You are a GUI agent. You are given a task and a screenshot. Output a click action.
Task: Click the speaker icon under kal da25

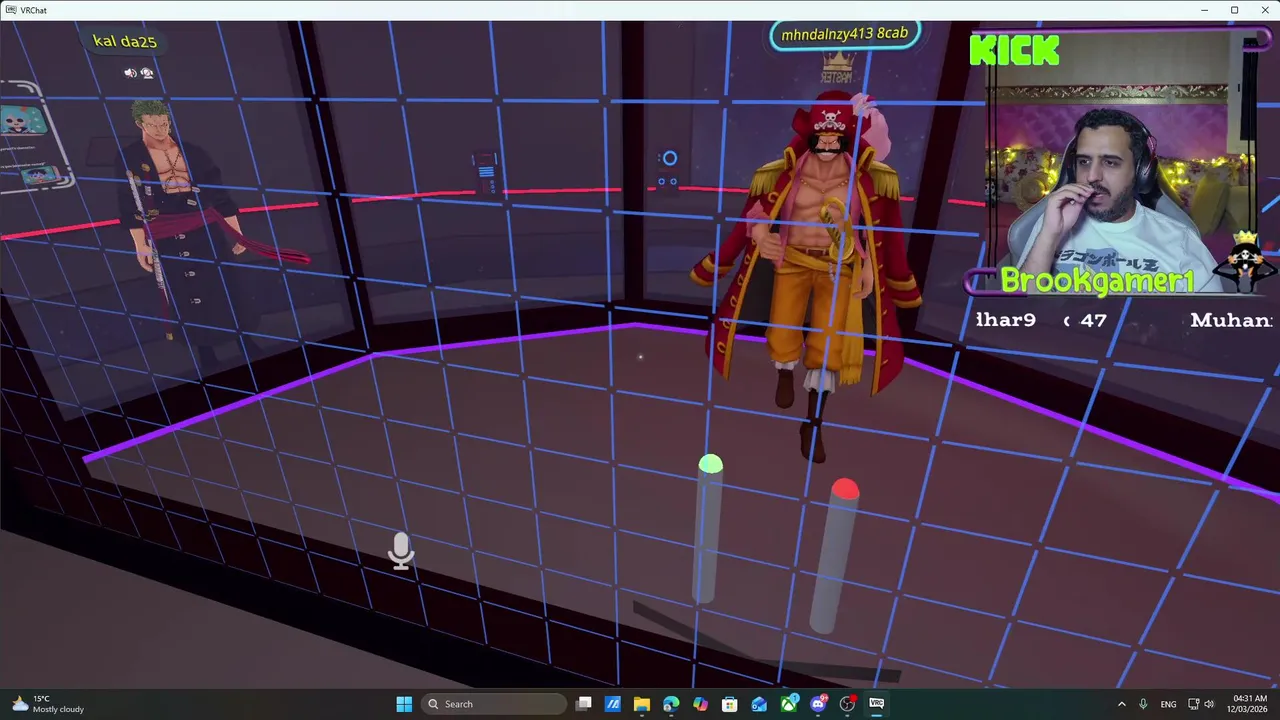pos(129,73)
